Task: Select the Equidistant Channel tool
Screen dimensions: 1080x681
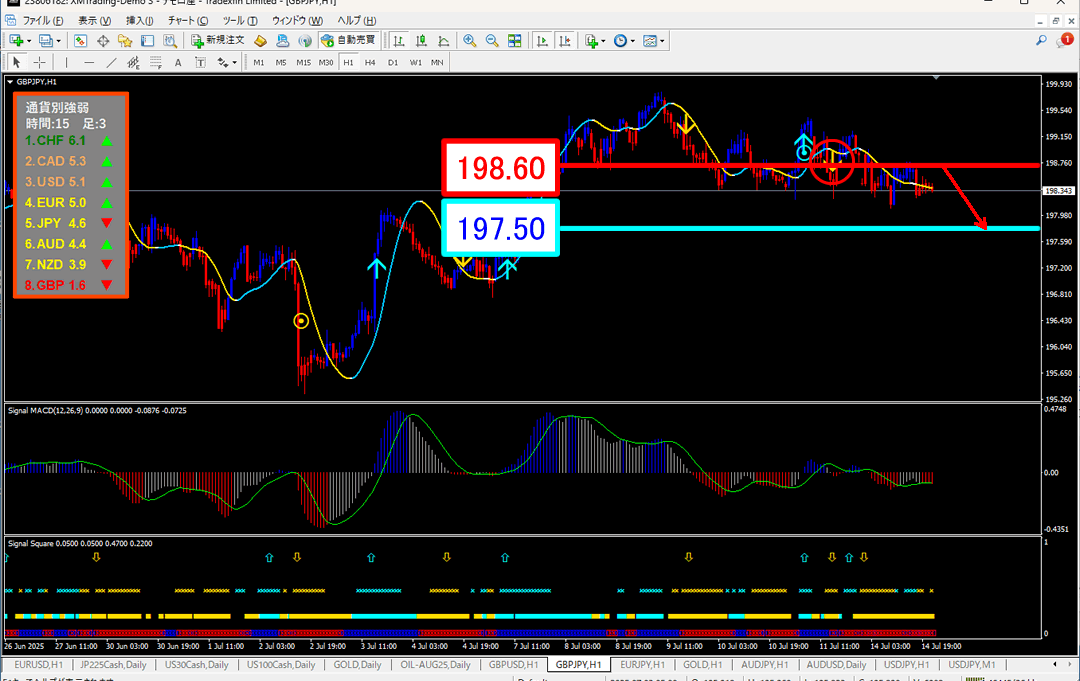Action: point(133,63)
